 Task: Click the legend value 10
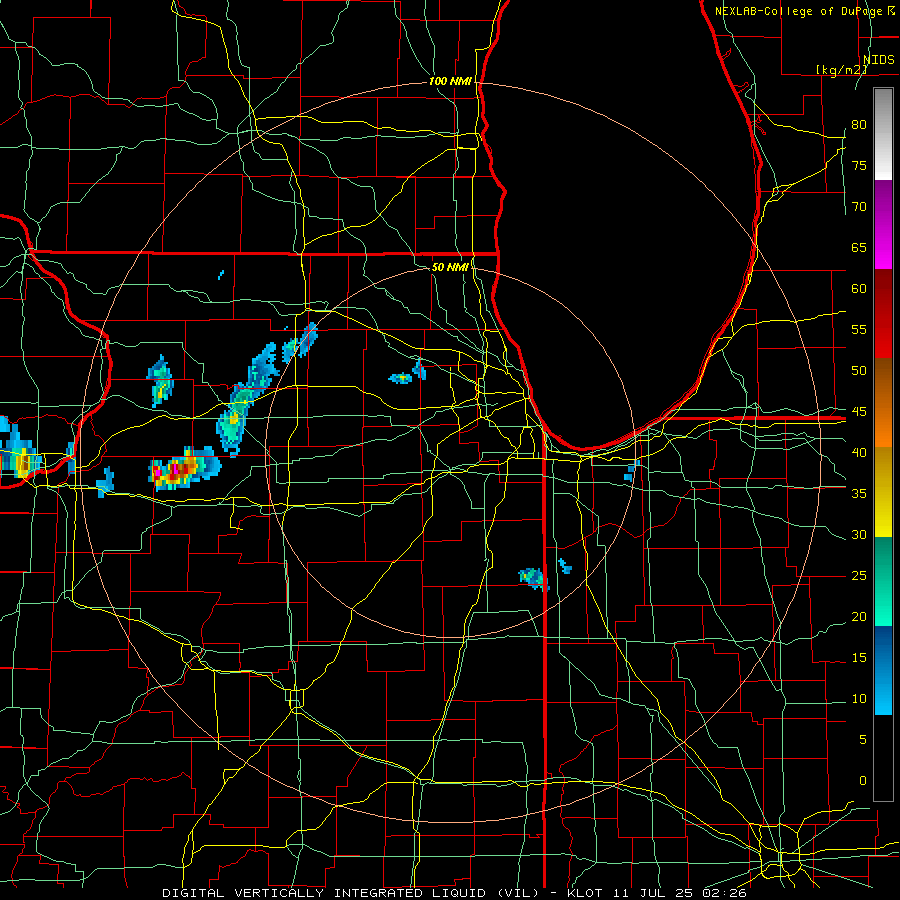coord(859,699)
